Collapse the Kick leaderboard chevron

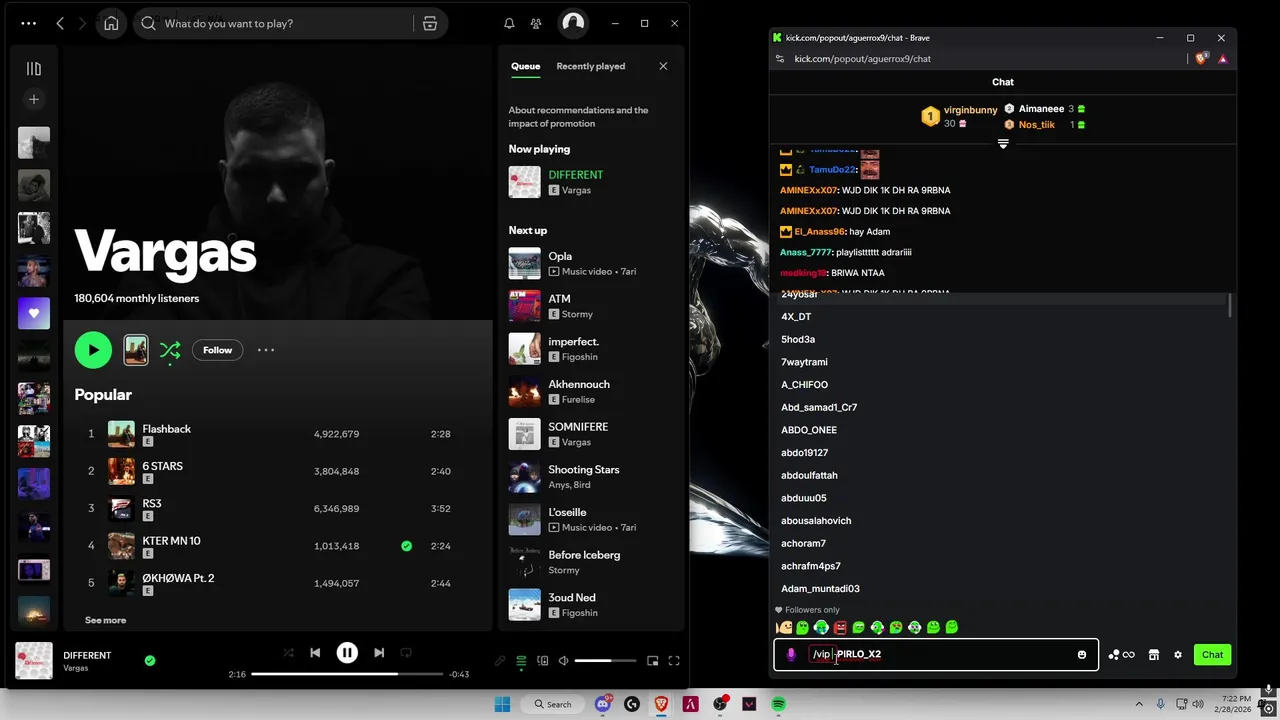point(1003,144)
